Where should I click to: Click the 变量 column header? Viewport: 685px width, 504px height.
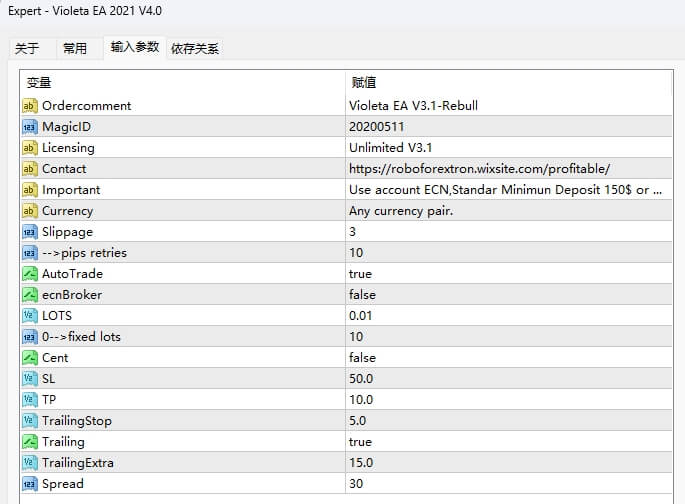pos(39,83)
